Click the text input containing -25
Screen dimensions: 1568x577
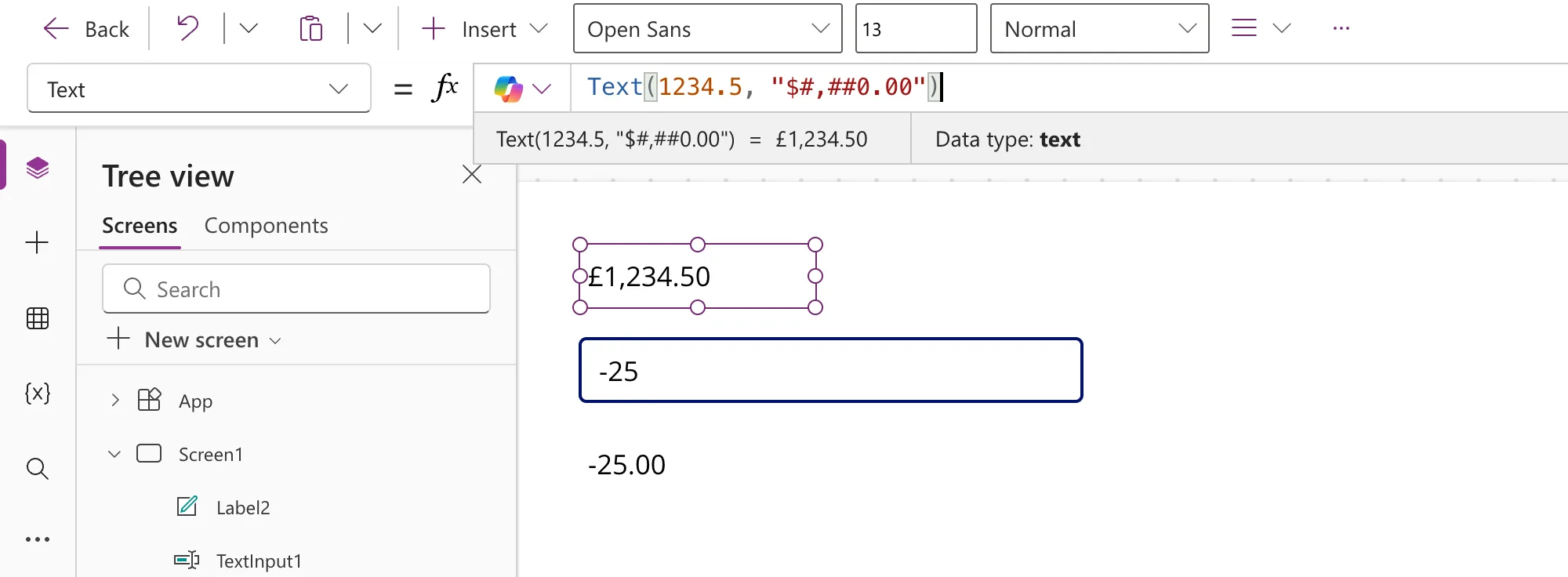pyautogui.click(x=831, y=370)
